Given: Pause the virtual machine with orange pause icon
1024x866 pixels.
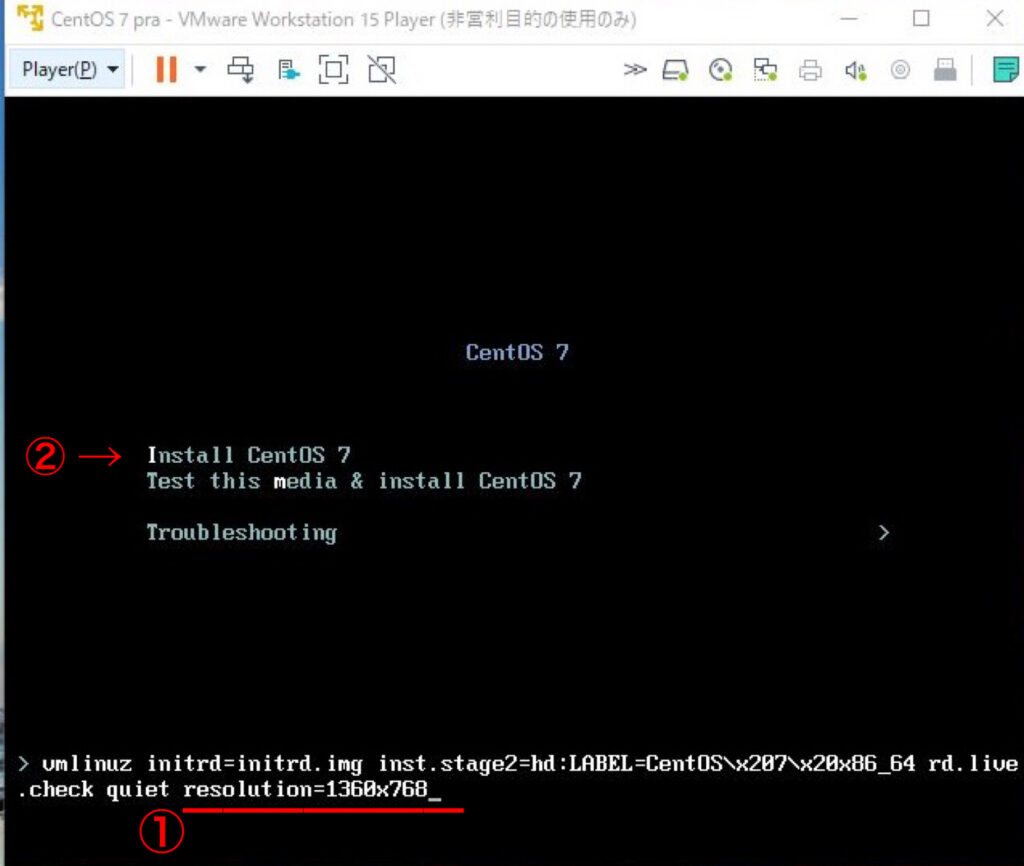Looking at the screenshot, I should (167, 69).
